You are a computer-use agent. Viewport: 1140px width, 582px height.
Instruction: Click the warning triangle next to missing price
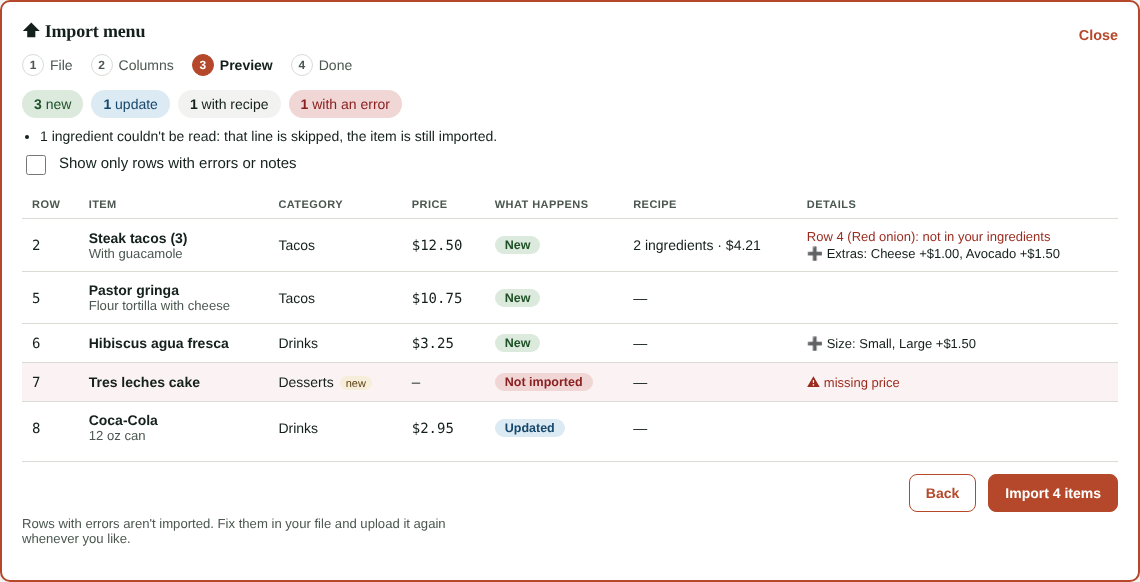coord(813,382)
